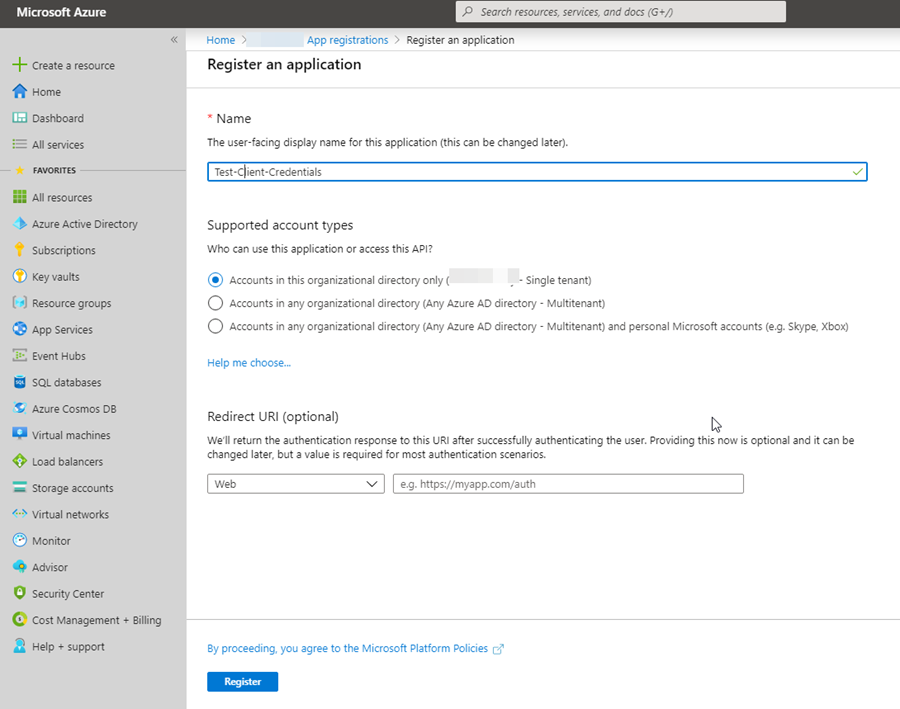Go to Home breadcrumb link

[x=220, y=40]
